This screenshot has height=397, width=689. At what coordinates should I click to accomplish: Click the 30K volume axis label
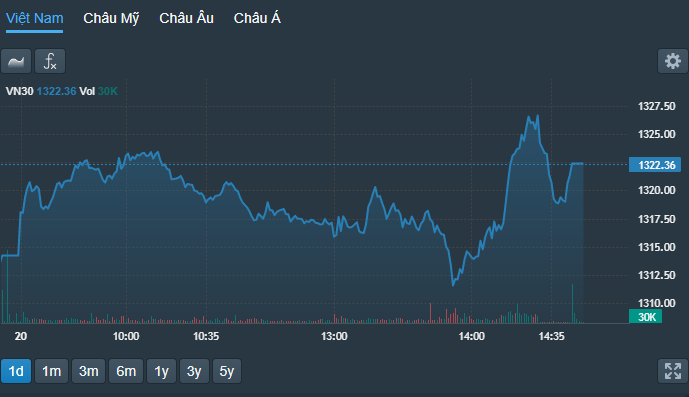click(x=645, y=317)
